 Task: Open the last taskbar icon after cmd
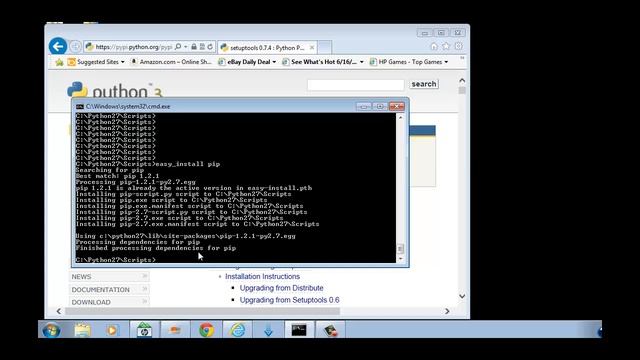click(x=330, y=330)
